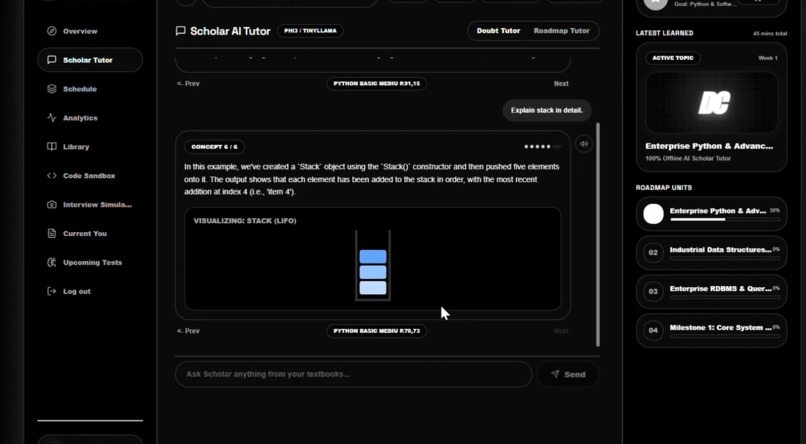Image resolution: width=806 pixels, height=444 pixels.
Task: Click Next above the Explain stack message
Action: pyautogui.click(x=561, y=83)
